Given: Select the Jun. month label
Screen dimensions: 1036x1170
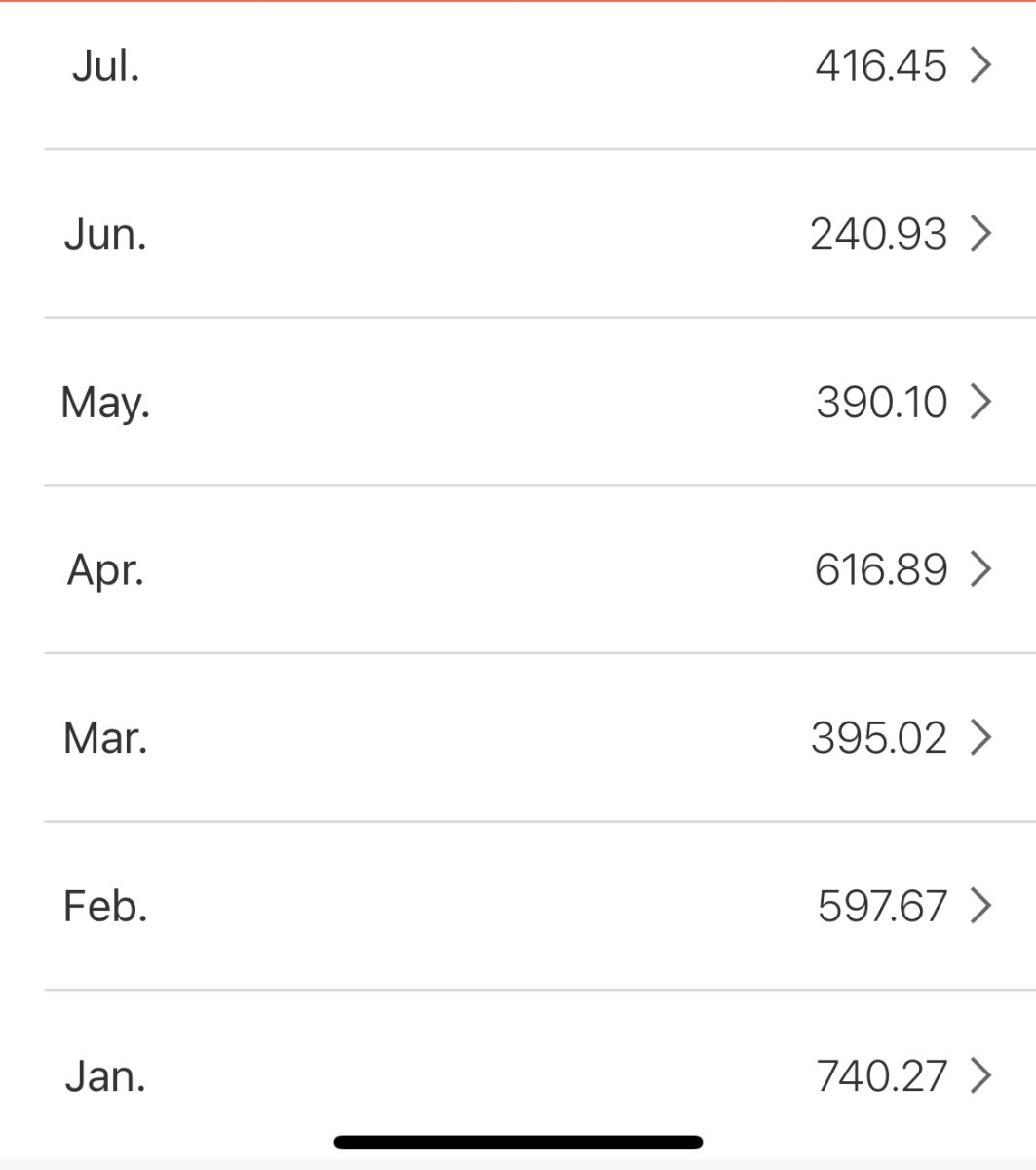Looking at the screenshot, I should tap(105, 234).
